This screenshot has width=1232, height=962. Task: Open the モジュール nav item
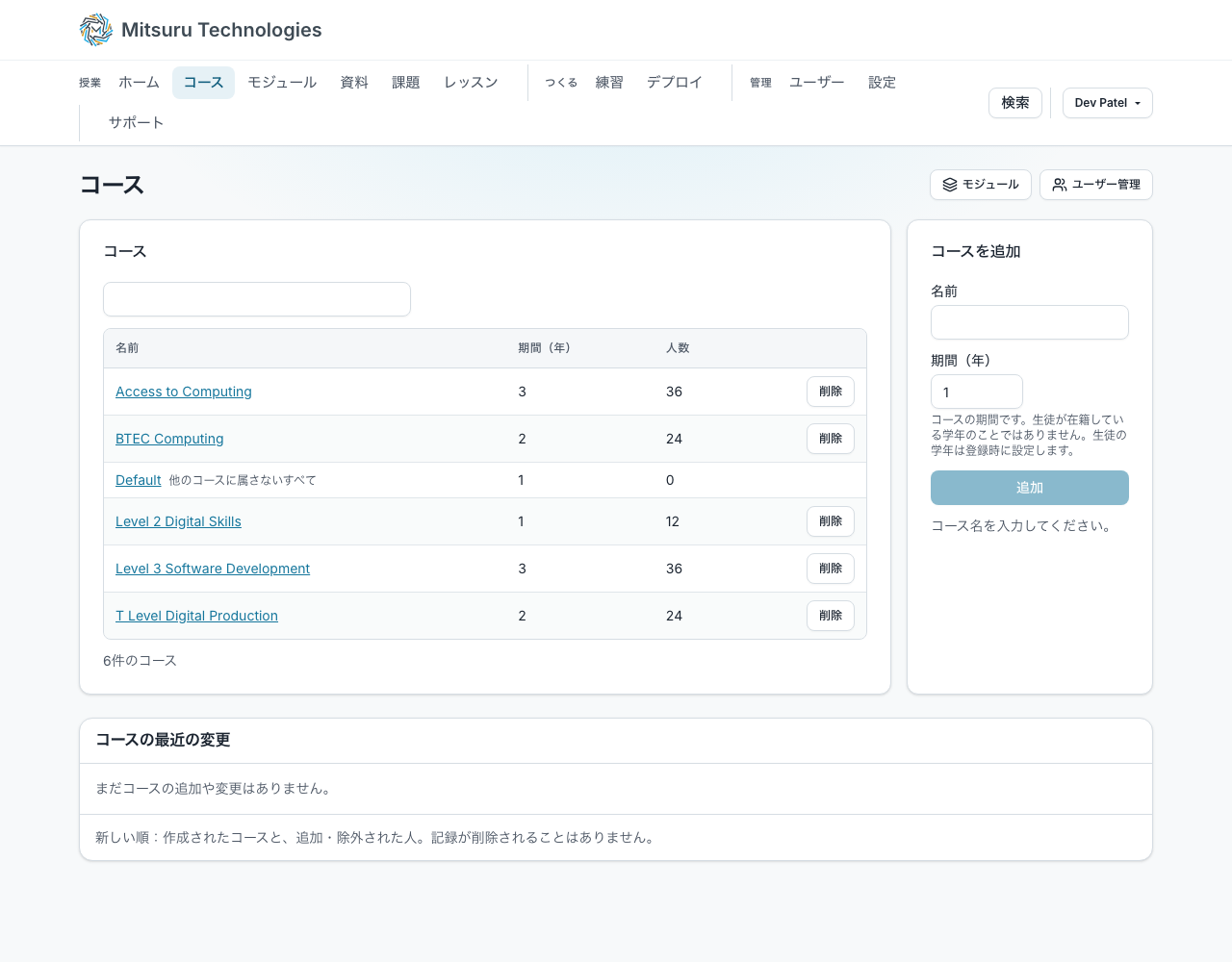coord(282,83)
